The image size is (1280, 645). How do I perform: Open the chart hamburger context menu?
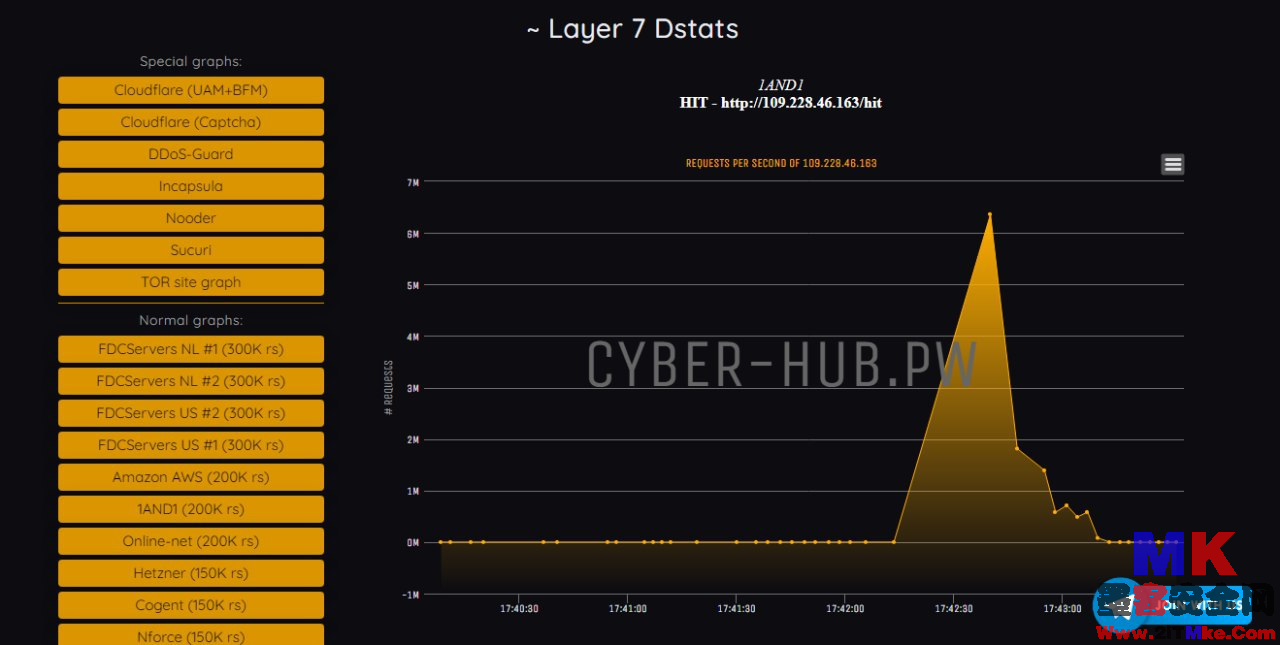1172,164
